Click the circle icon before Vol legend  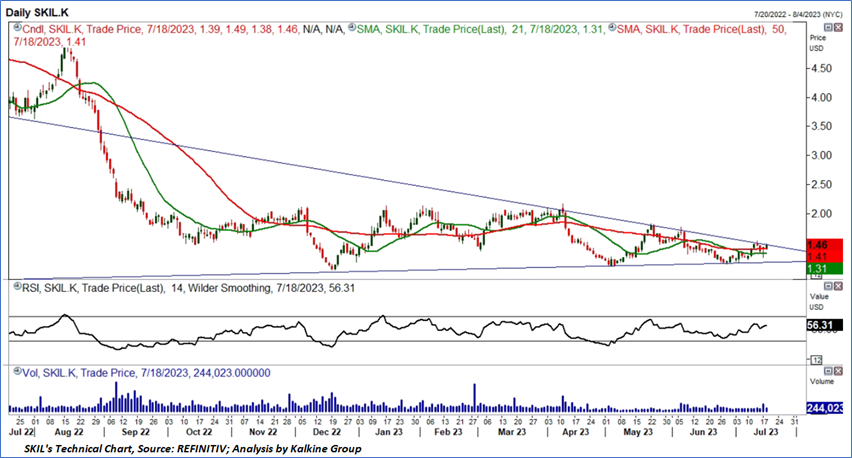17,371
